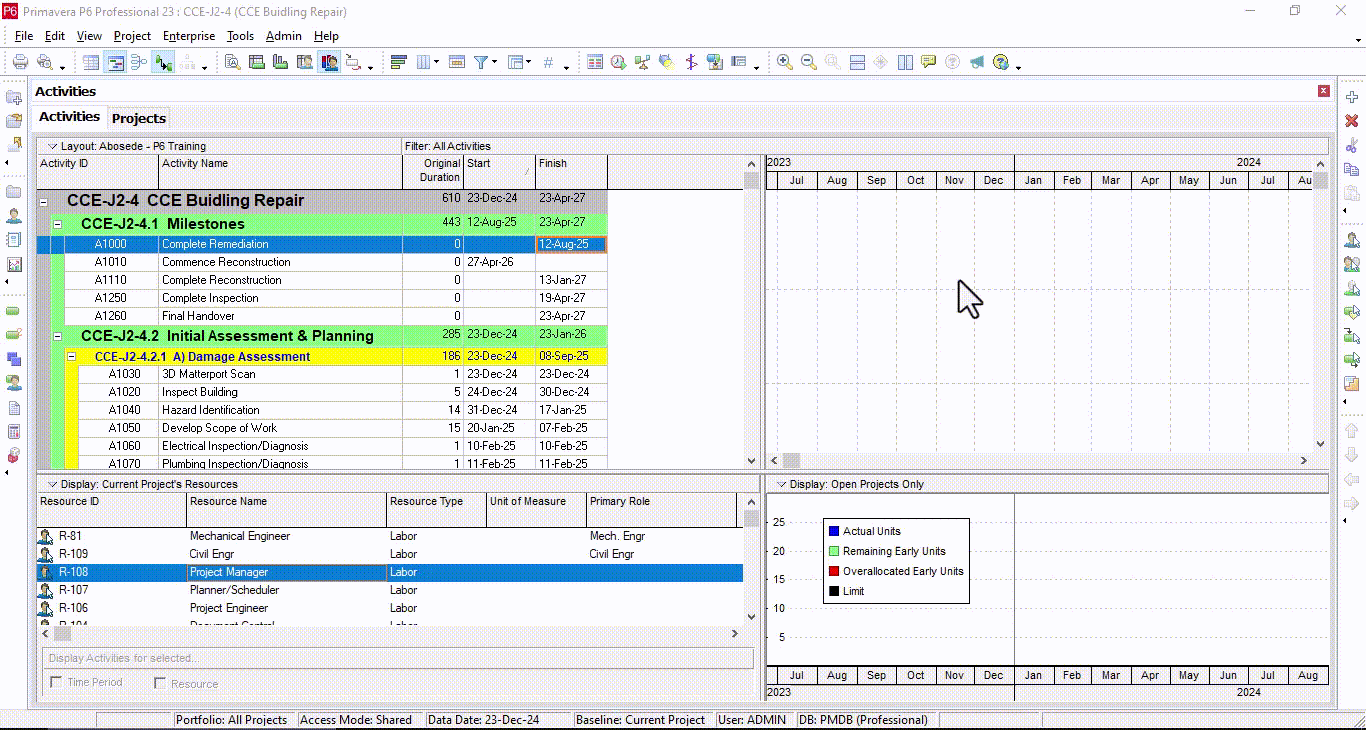Screen dimensions: 1366x730
Task: Sort by the Original Duration column header
Action: 433,170
